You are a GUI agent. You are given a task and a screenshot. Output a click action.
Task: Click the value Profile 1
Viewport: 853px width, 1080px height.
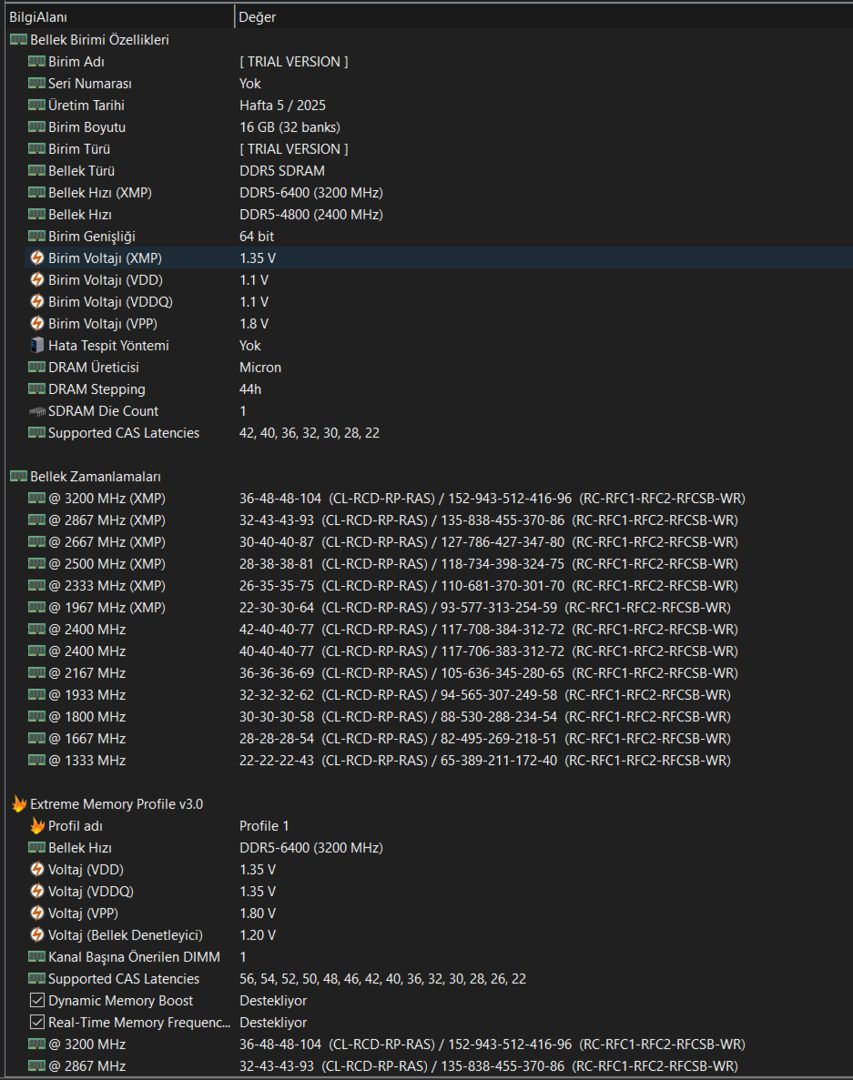pyautogui.click(x=264, y=826)
